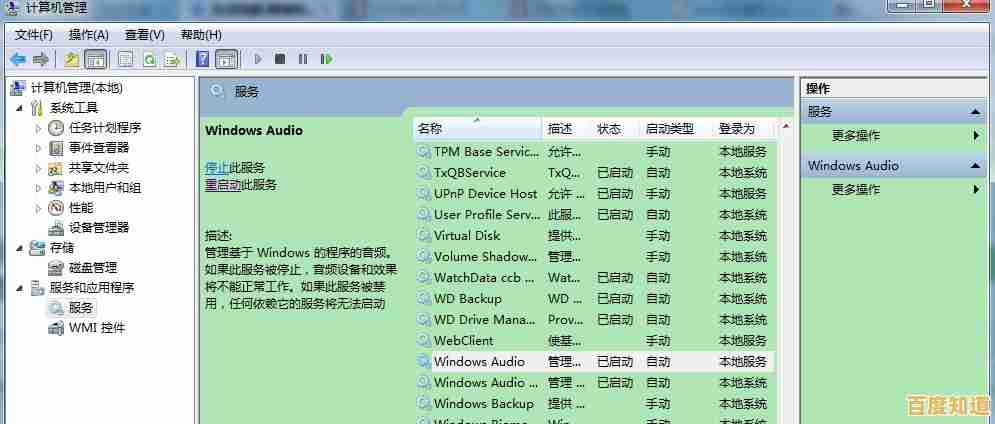The image size is (995, 424).
Task: Click the Refresh toolbar icon
Action: [x=149, y=60]
